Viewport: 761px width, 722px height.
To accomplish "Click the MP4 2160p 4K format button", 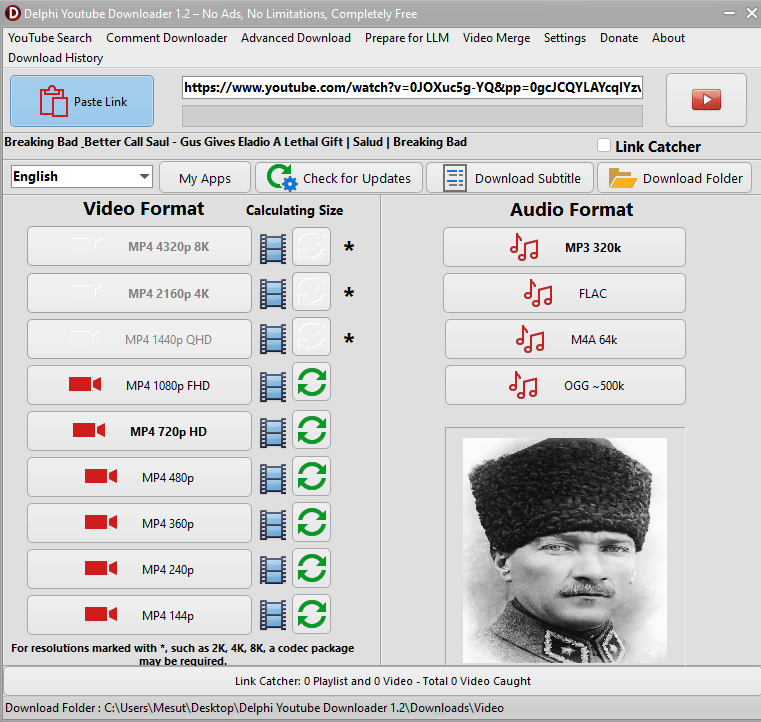I will [x=139, y=293].
